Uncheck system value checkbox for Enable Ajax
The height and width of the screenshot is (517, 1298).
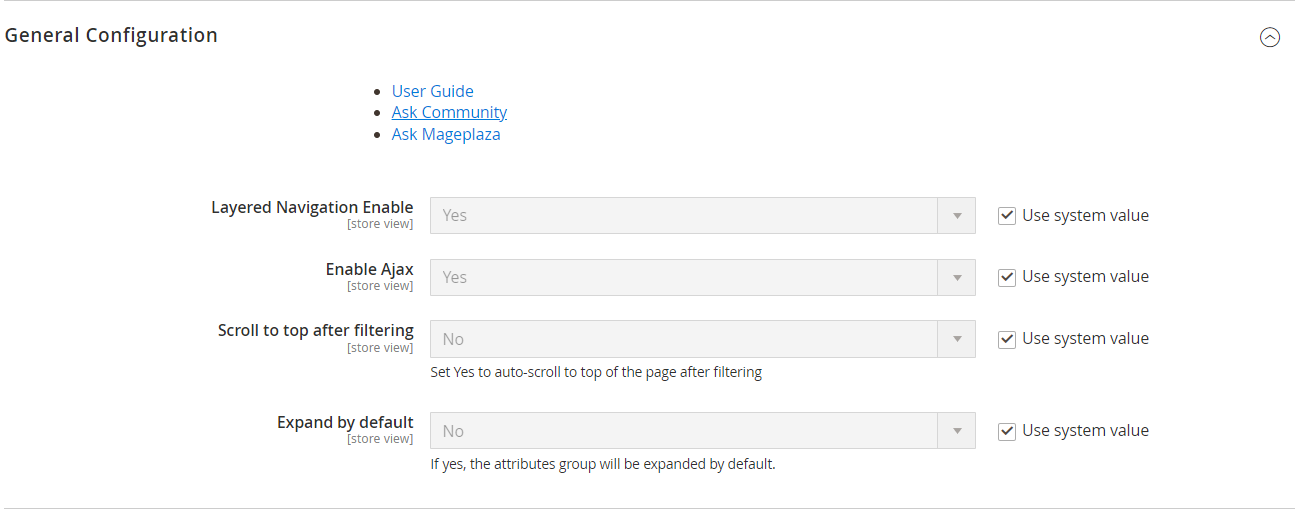click(x=1007, y=277)
